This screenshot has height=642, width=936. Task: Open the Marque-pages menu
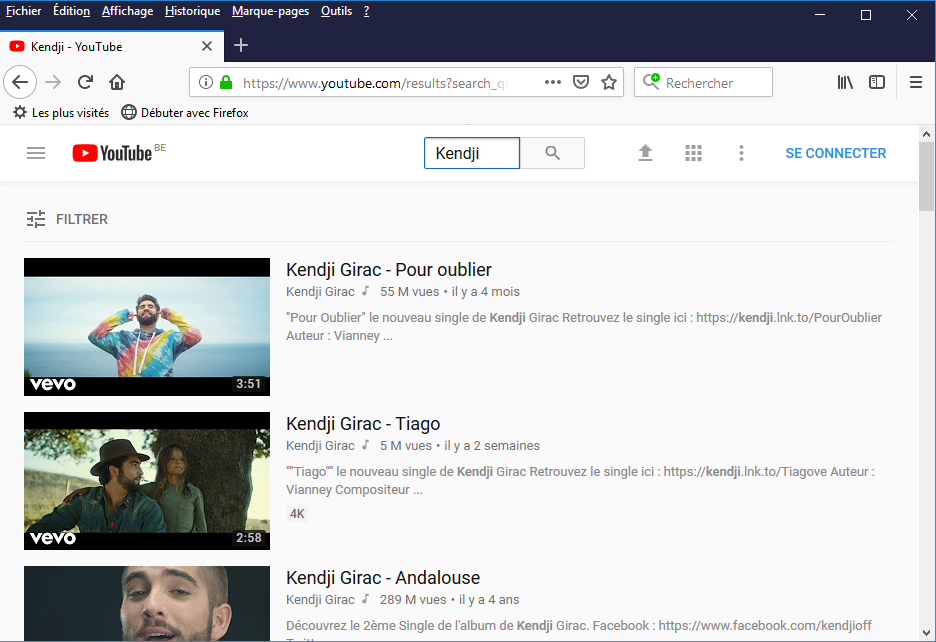(270, 11)
